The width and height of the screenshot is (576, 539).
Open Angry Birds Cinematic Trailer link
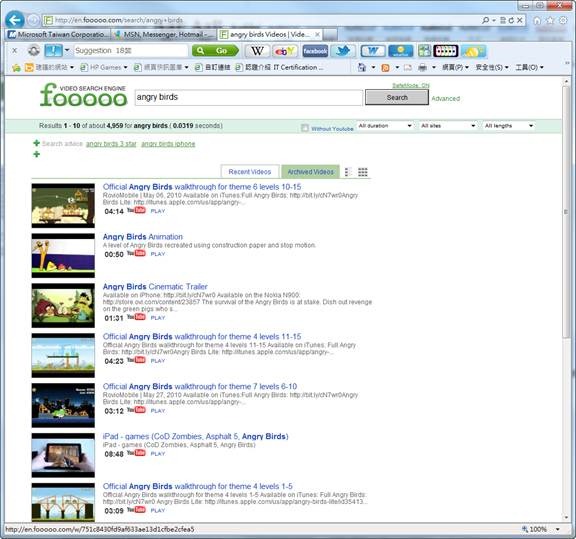coord(155,287)
